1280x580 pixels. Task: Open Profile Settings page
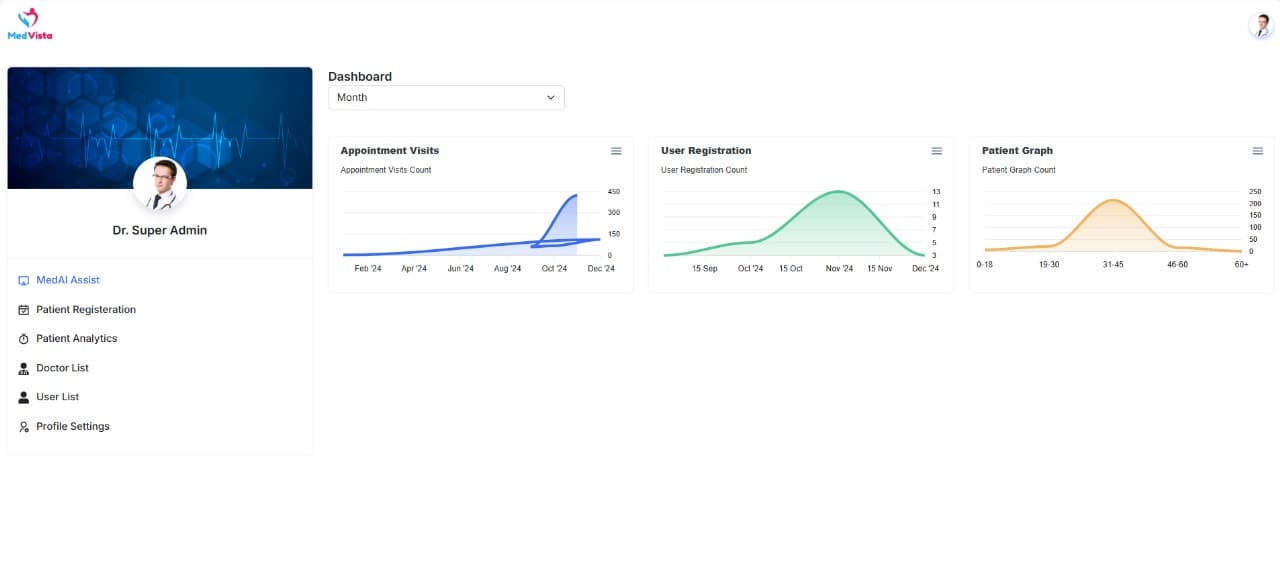(x=73, y=426)
